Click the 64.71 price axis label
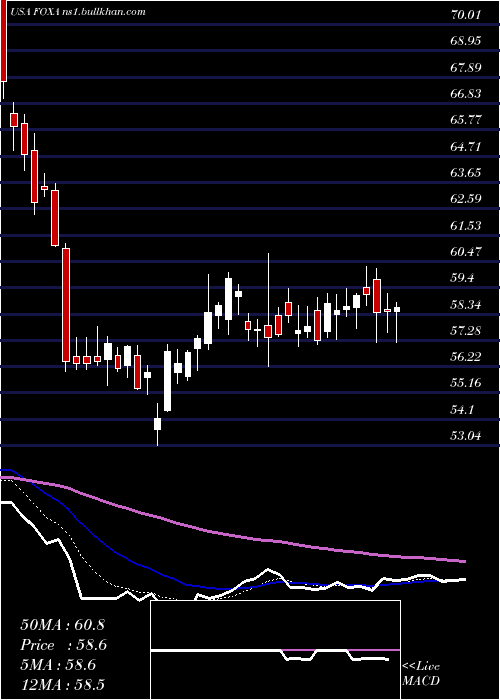Viewport: 500px width, 700px height. coord(466,146)
